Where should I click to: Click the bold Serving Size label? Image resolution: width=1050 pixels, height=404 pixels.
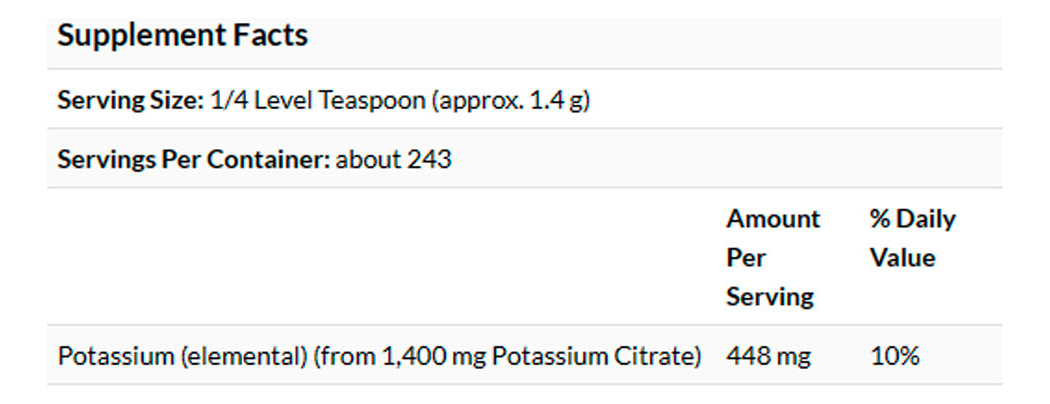point(129,101)
